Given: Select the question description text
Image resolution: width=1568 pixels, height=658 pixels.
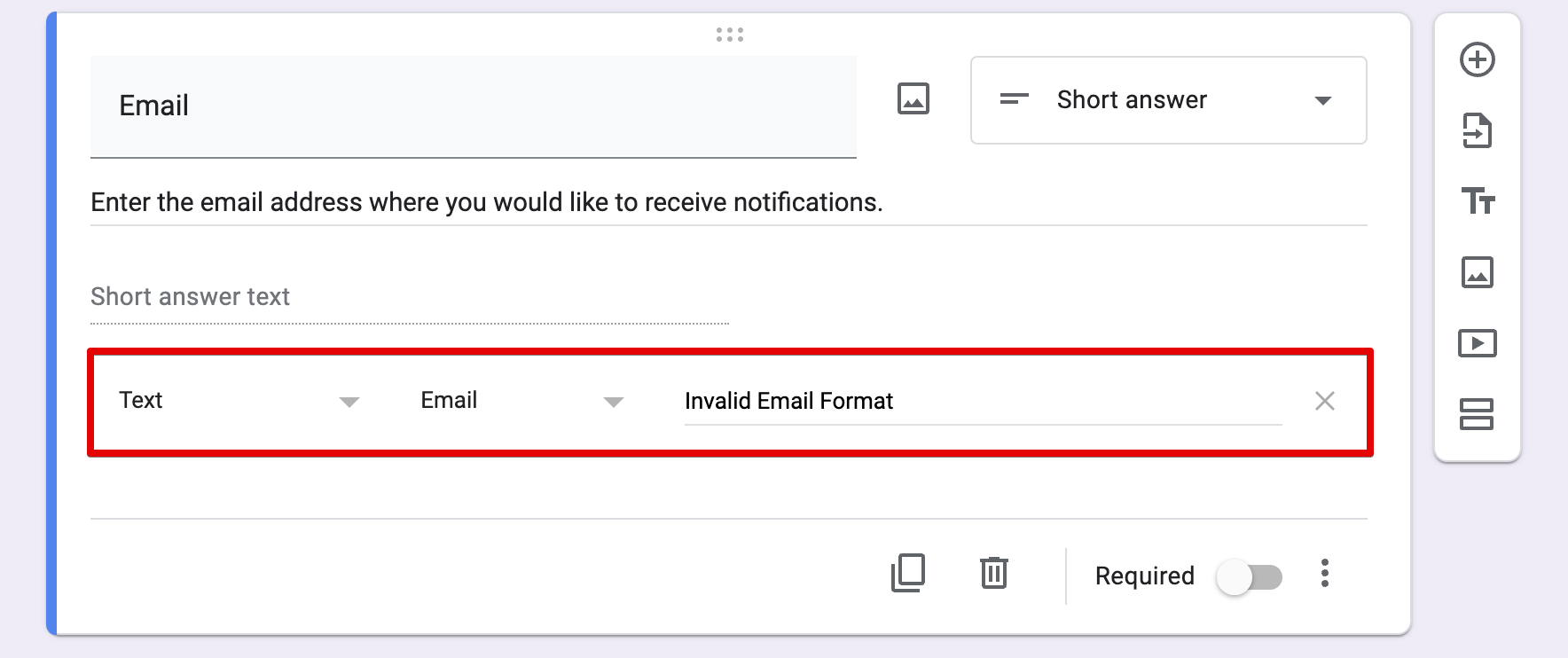Looking at the screenshot, I should point(486,201).
